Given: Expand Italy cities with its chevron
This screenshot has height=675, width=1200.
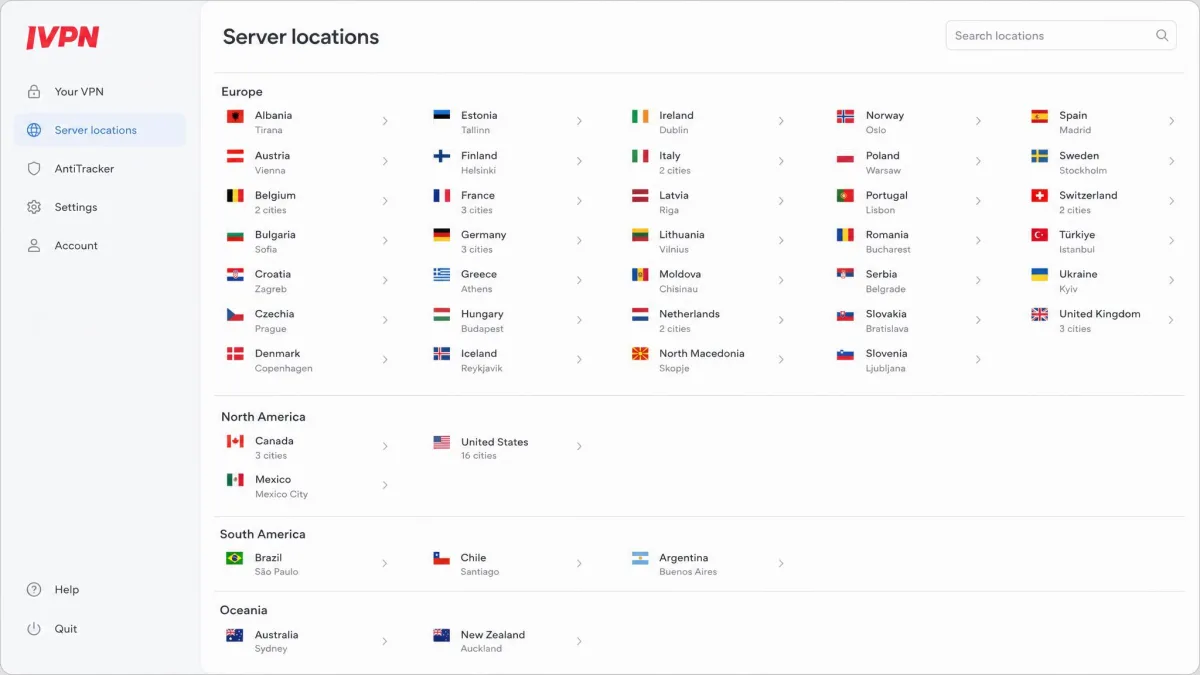Looking at the screenshot, I should pyautogui.click(x=781, y=161).
